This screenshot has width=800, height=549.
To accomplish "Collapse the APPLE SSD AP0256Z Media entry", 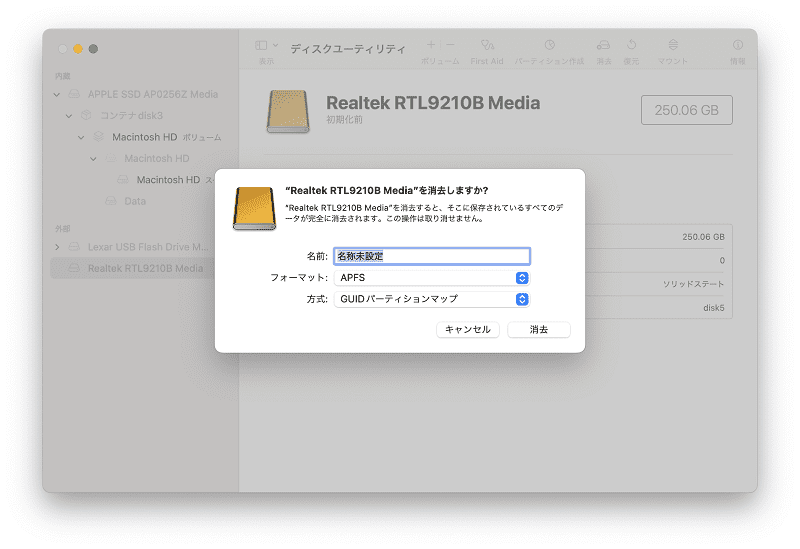I will point(57,94).
